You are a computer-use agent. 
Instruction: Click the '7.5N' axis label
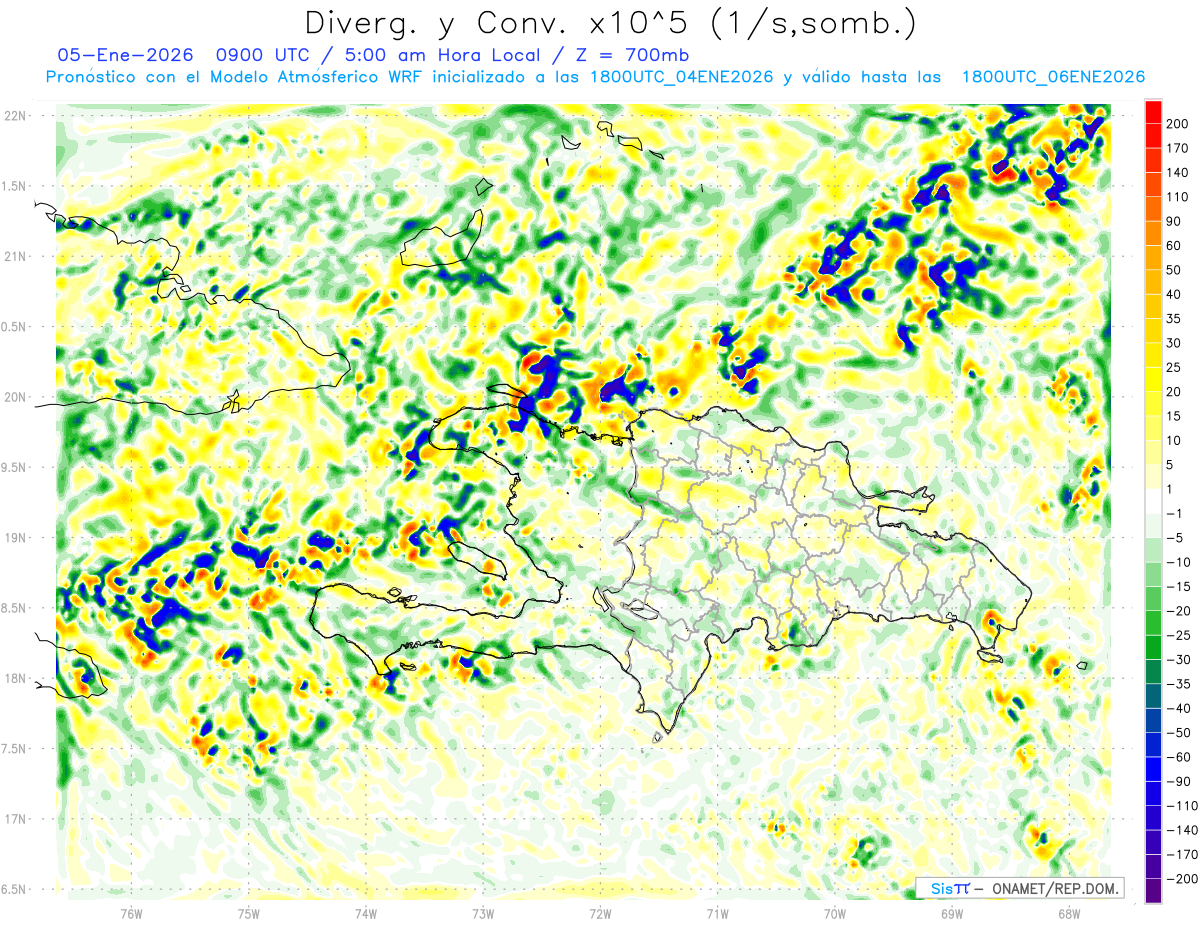pos(15,749)
